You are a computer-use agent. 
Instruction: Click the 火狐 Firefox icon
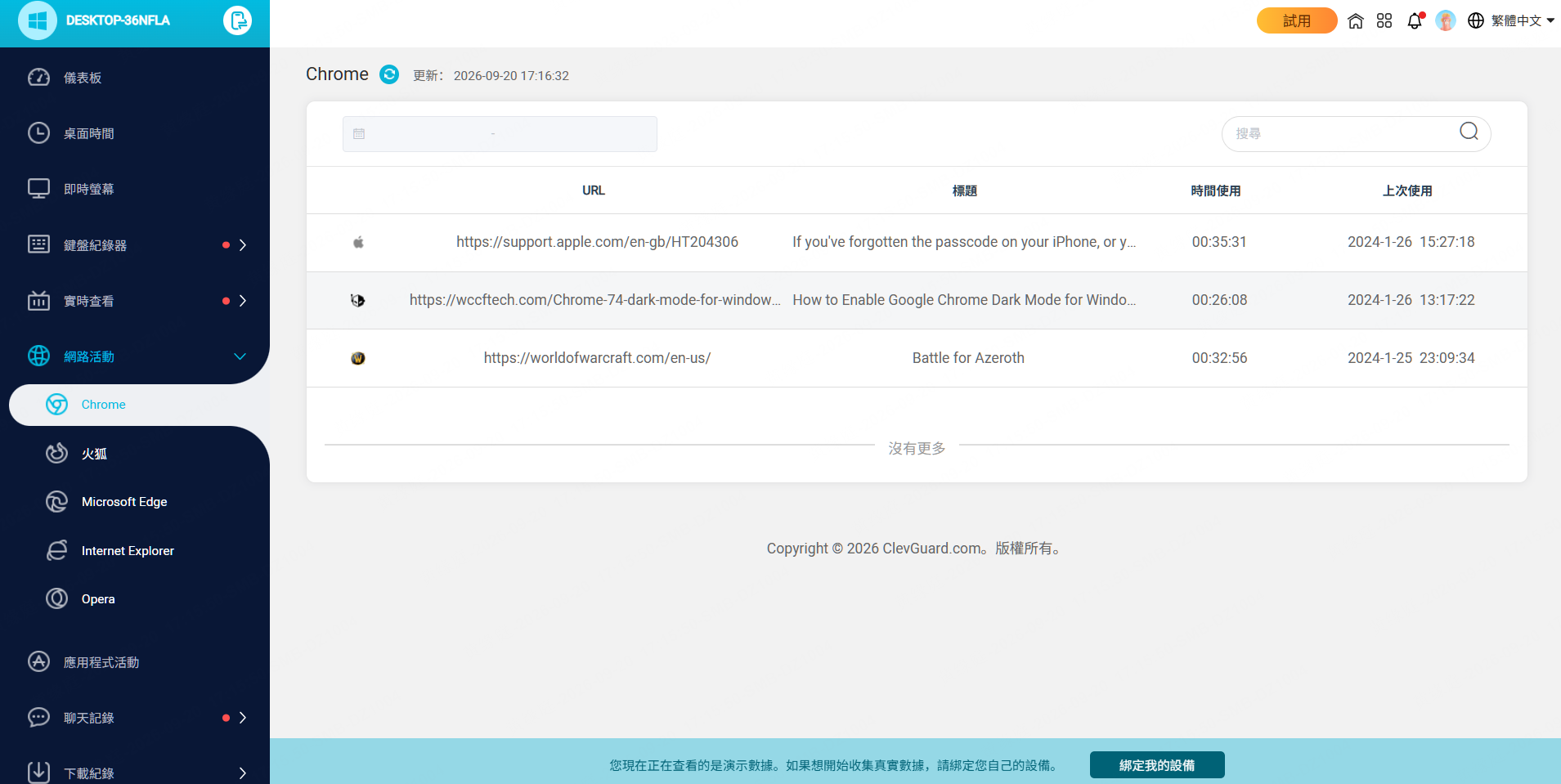point(56,453)
